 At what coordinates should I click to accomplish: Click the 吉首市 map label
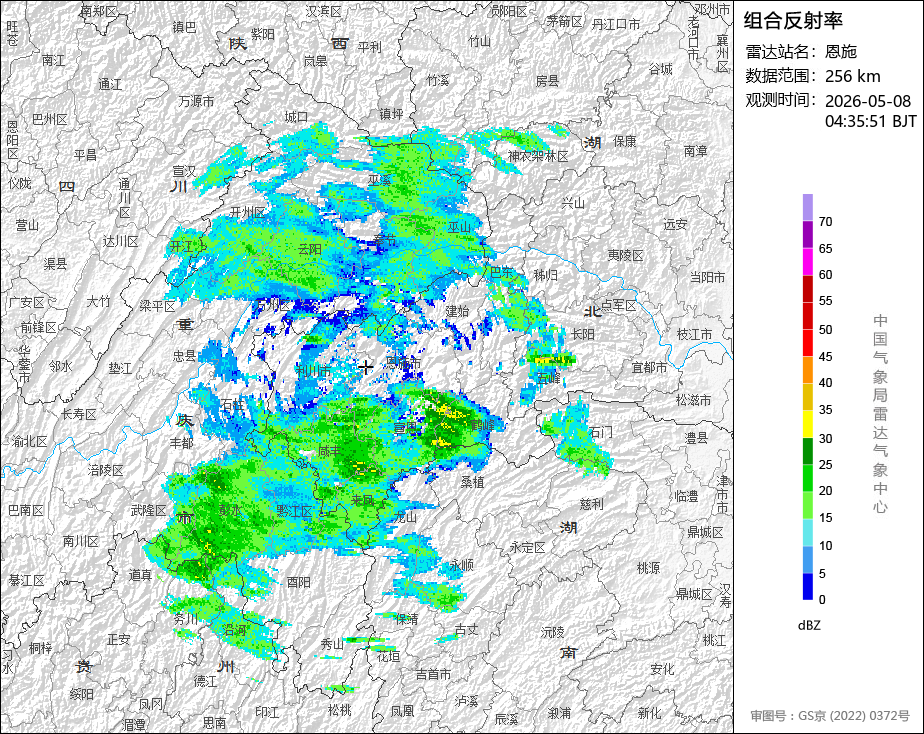pos(433,675)
